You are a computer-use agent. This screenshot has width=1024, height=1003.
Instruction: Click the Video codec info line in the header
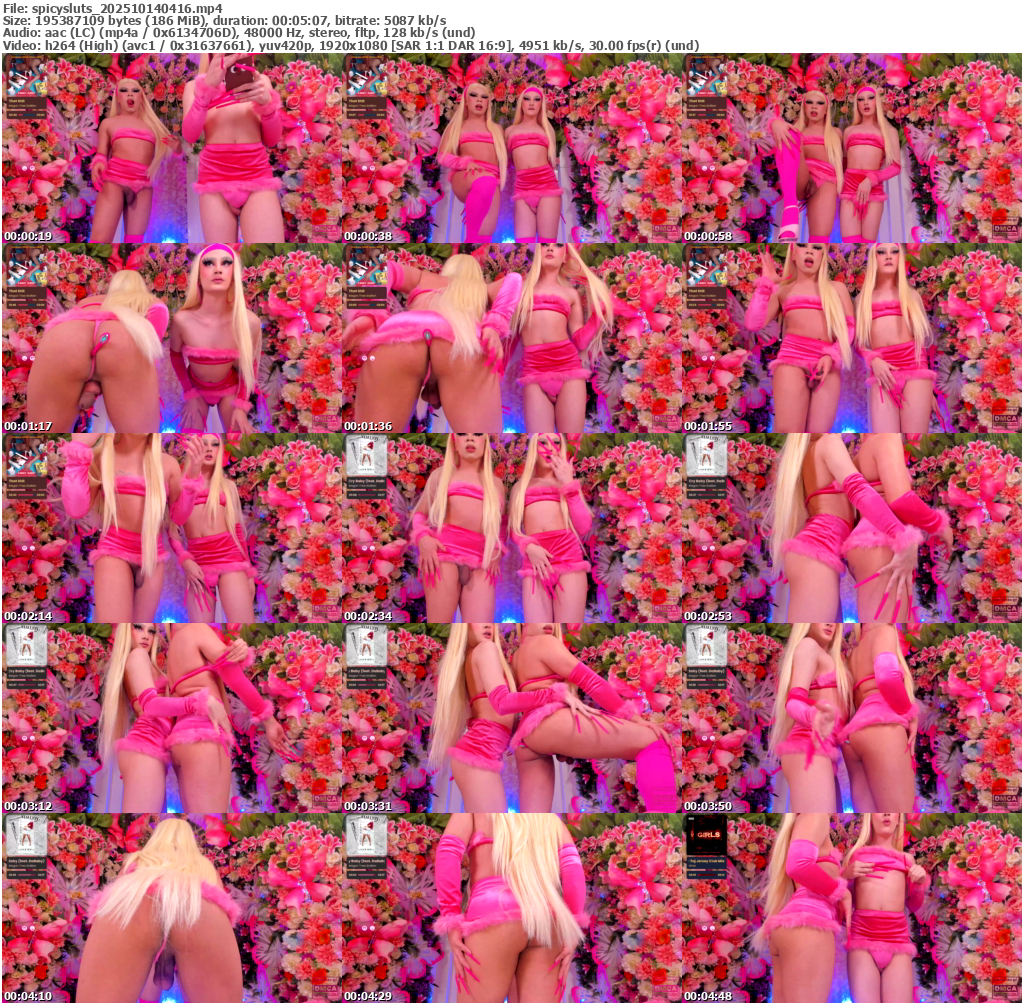click(350, 45)
